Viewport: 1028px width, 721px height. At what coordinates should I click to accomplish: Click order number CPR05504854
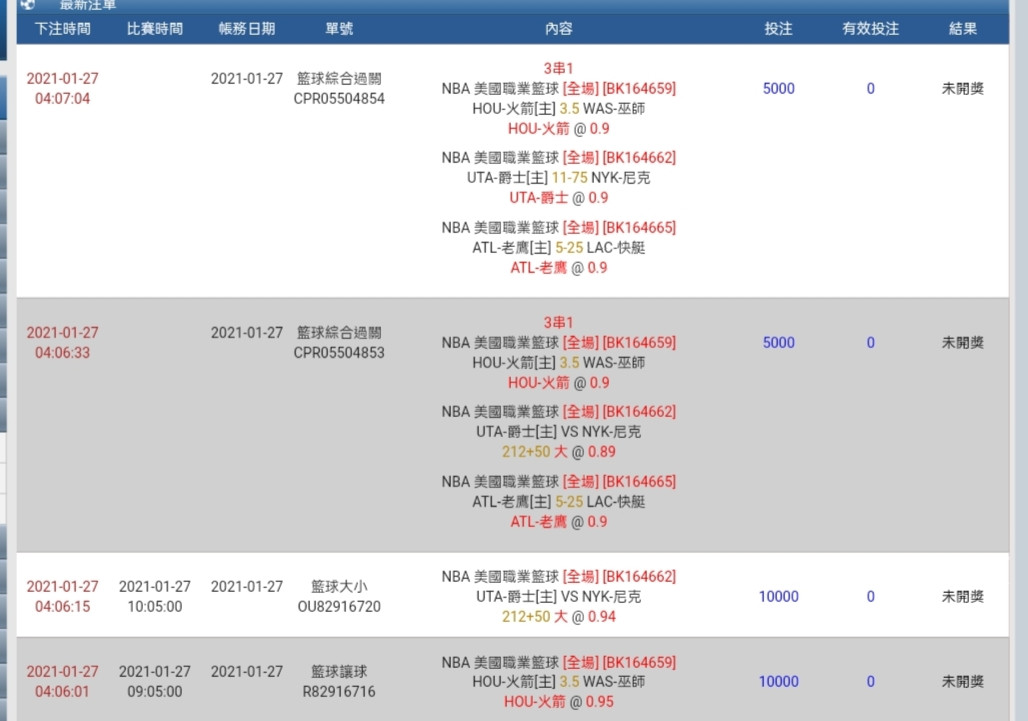339,99
